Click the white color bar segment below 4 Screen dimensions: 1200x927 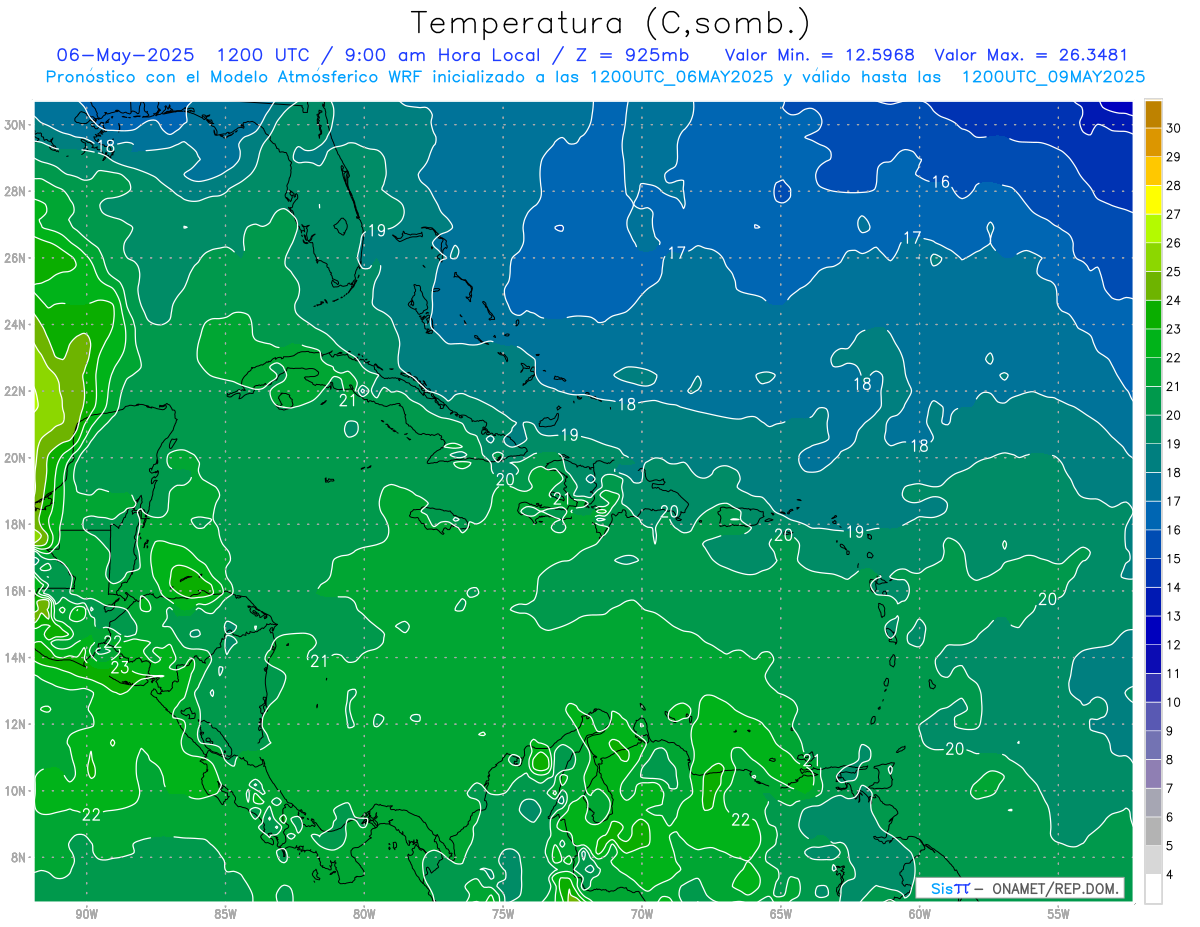(1153, 888)
